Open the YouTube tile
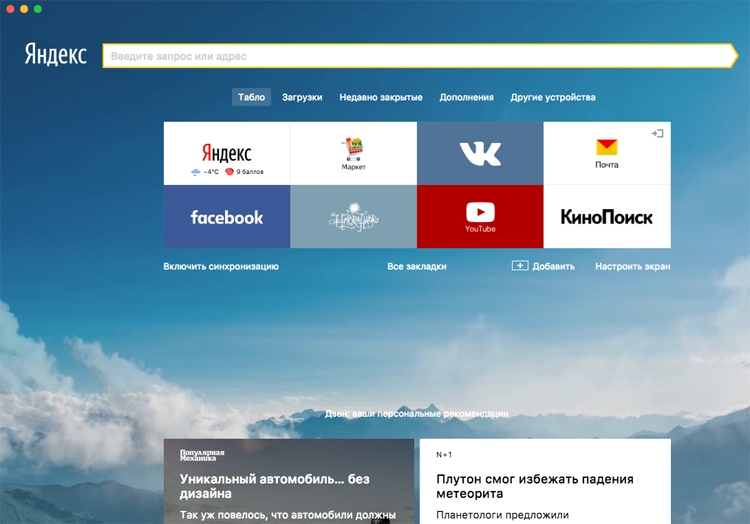Viewport: 750px width, 524px height. (x=480, y=217)
